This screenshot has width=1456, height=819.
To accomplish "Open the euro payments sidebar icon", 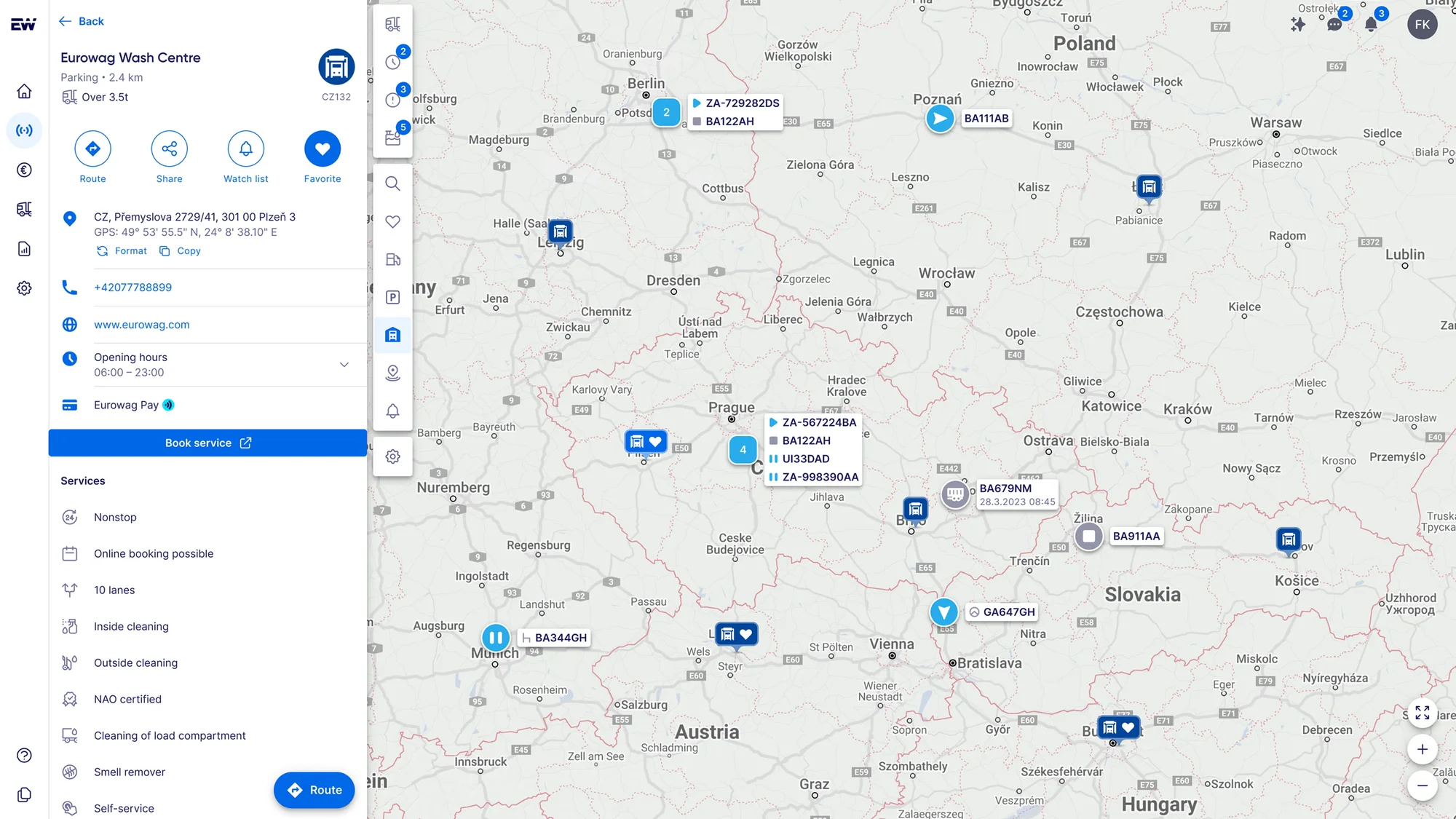I will pos(24,170).
